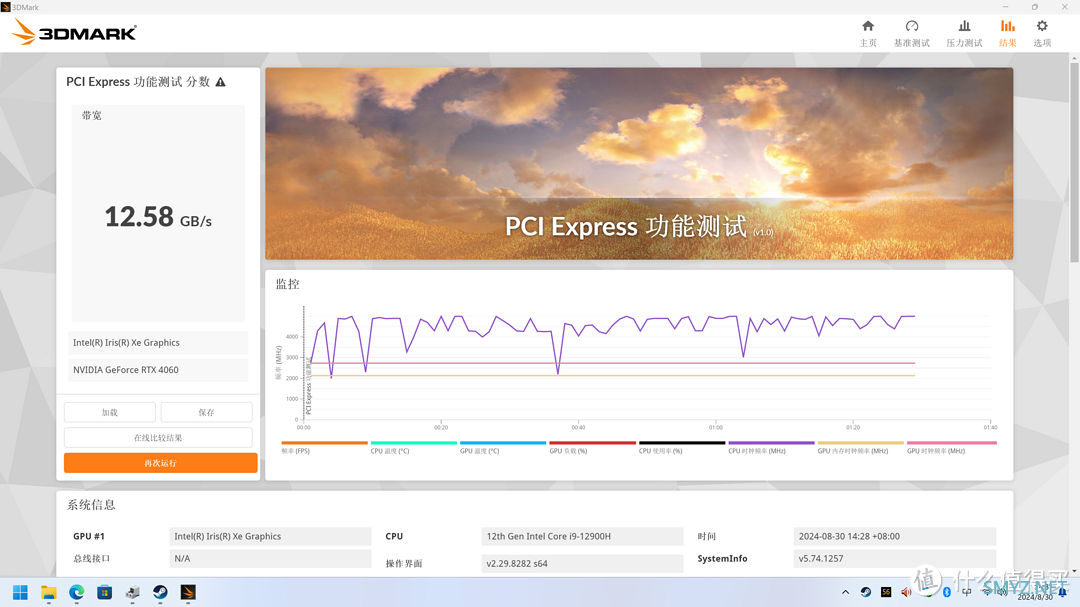
Task: Toggle CPU 温度 teal legend
Action: click(x=413, y=447)
